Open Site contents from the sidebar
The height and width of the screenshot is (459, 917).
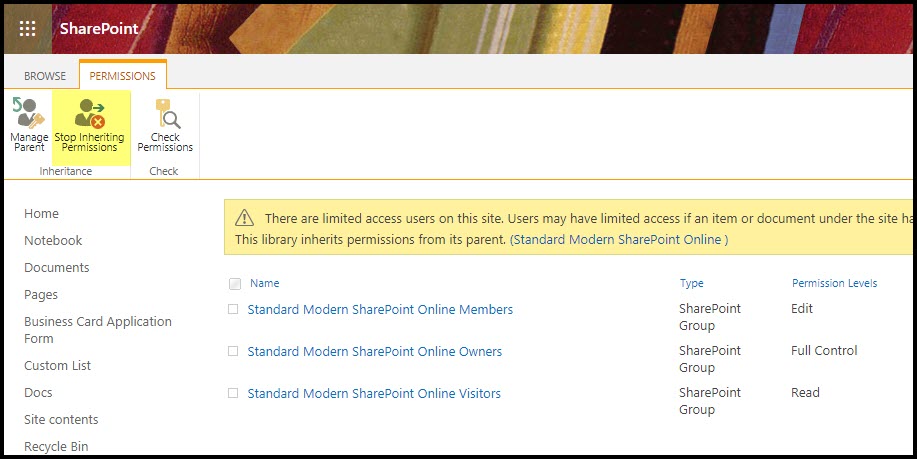[61, 420]
